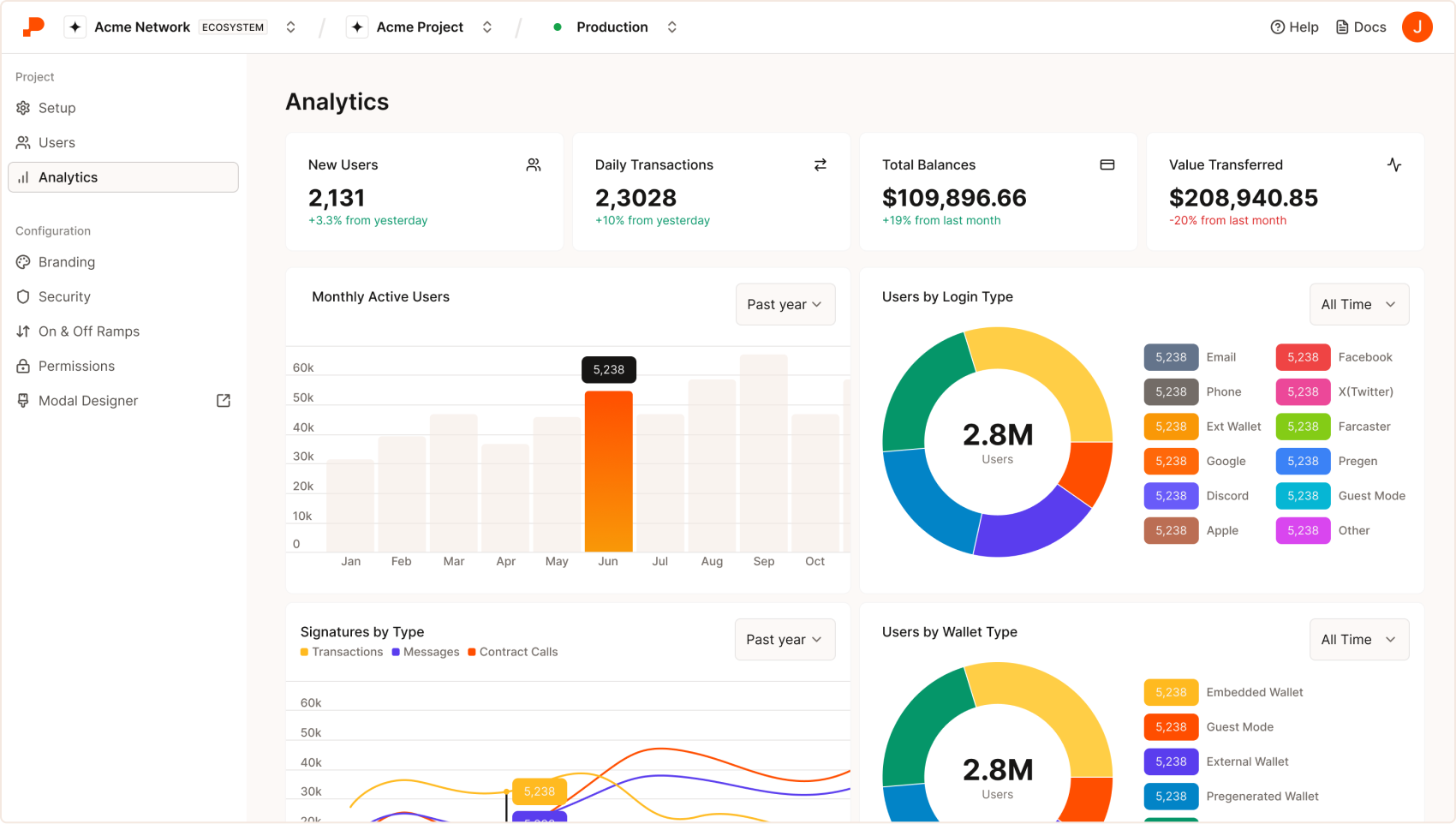Open the Security configuration page
This screenshot has height=824, width=1456.
(123, 296)
